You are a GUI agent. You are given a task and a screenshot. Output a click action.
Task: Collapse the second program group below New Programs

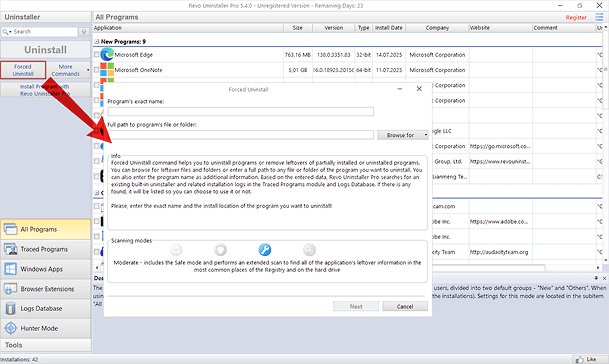(97, 192)
